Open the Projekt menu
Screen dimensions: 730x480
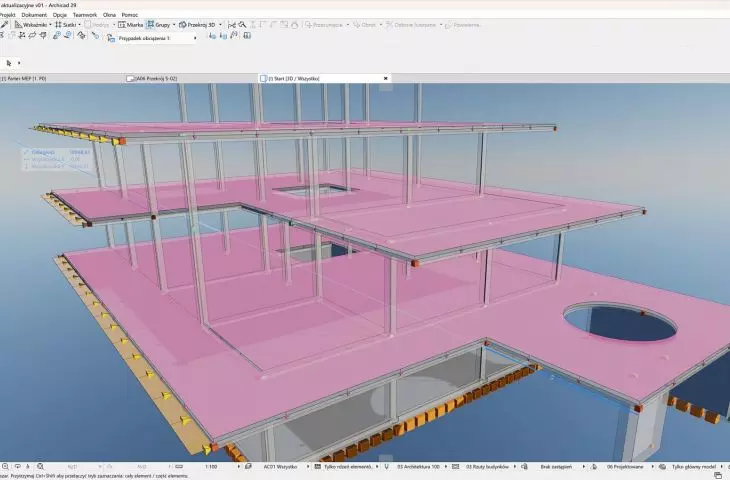click(7, 15)
